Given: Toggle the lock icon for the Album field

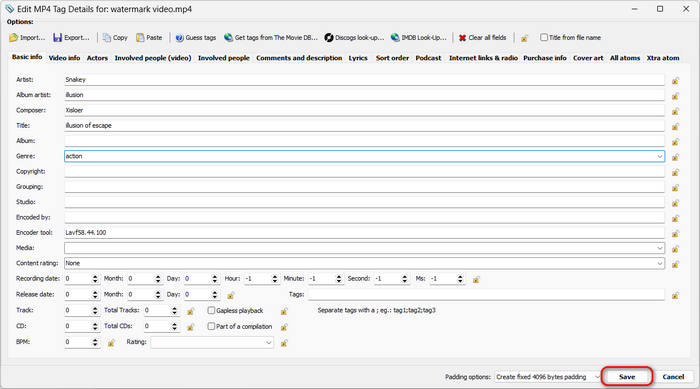Looking at the screenshot, I should point(675,142).
